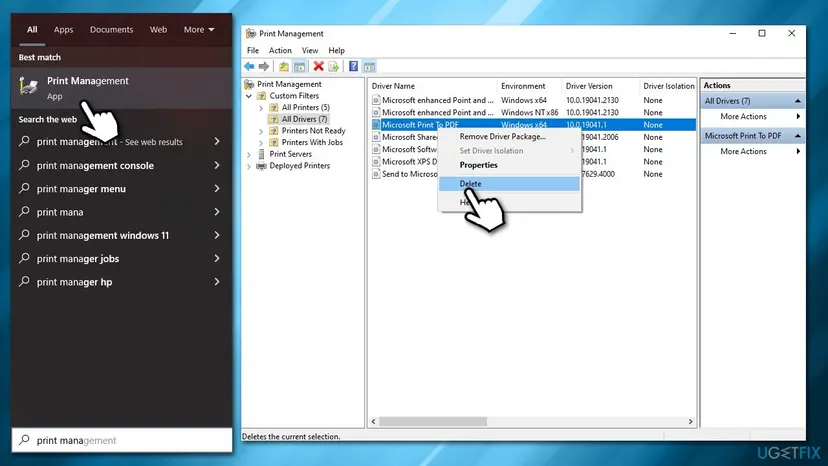The height and width of the screenshot is (466, 828).
Task: Open the Help toolbar question mark icon
Action: (x=353, y=66)
